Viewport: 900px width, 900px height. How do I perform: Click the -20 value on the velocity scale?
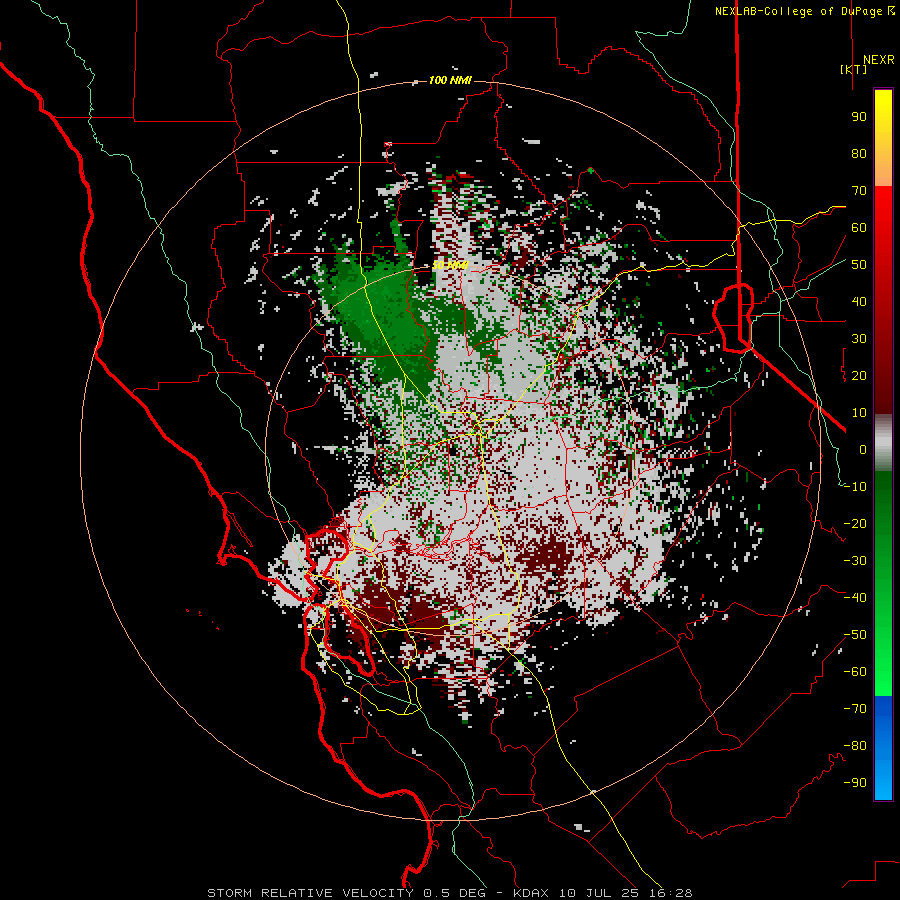(x=855, y=524)
